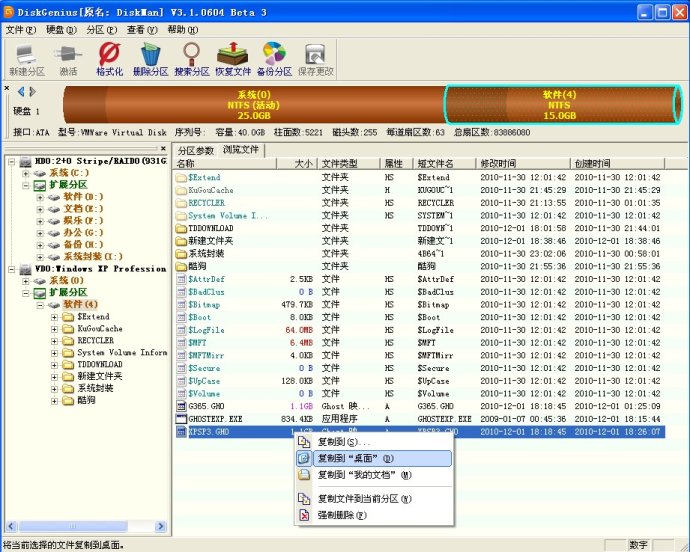Select the G365.GHO file
This screenshot has height=552, width=690.
tap(206, 406)
